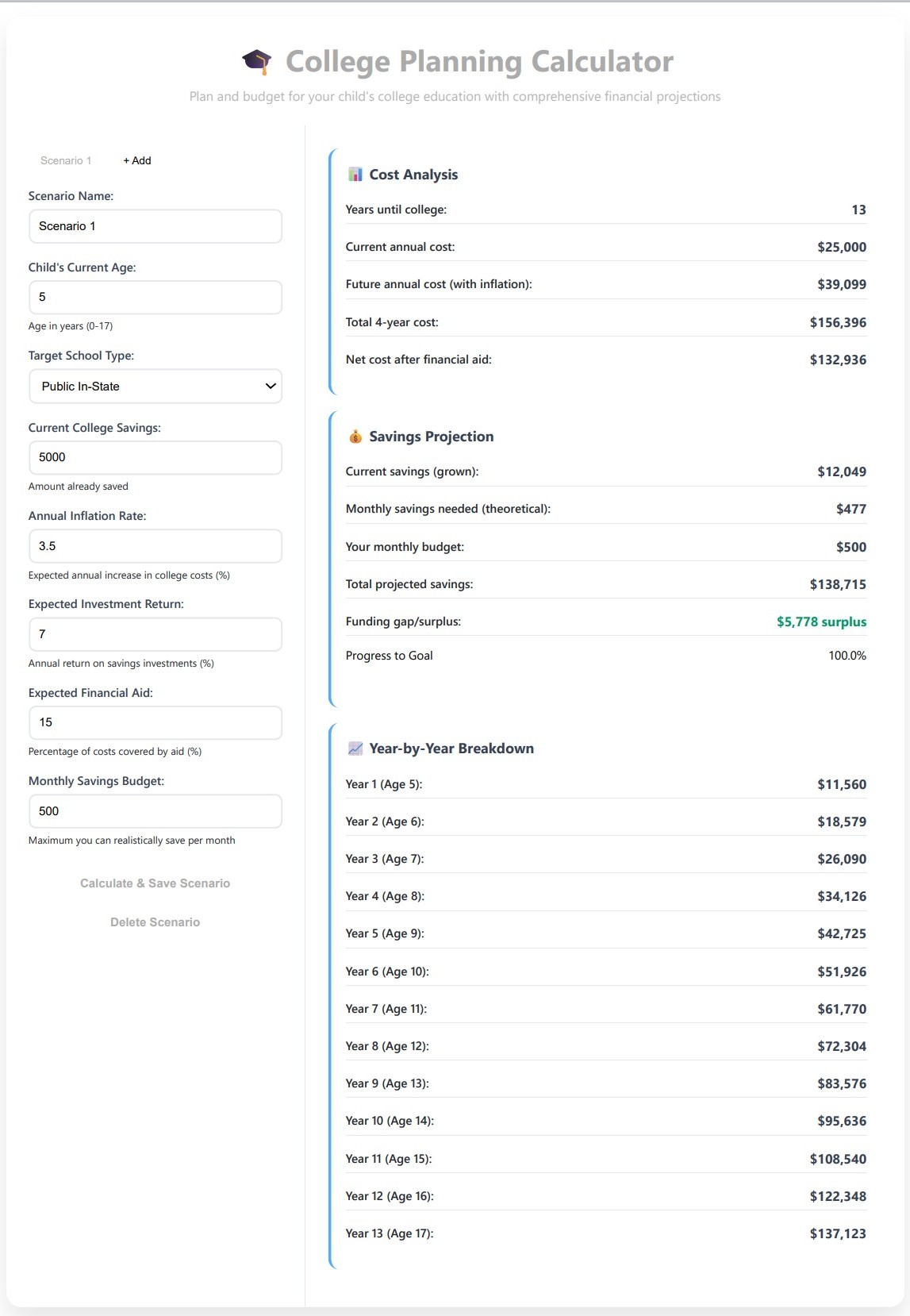Click the money bag icon beside Savings Projection
The height and width of the screenshot is (1316, 910).
pyautogui.click(x=355, y=436)
